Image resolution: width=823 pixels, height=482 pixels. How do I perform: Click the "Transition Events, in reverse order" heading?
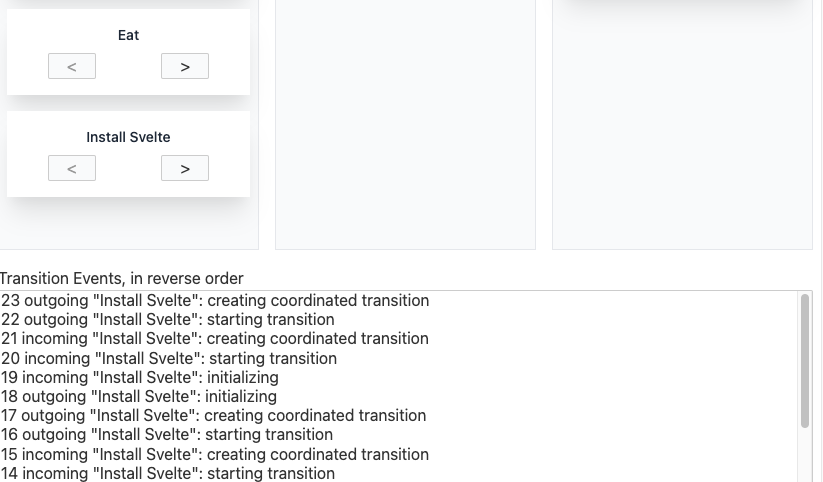(122, 279)
